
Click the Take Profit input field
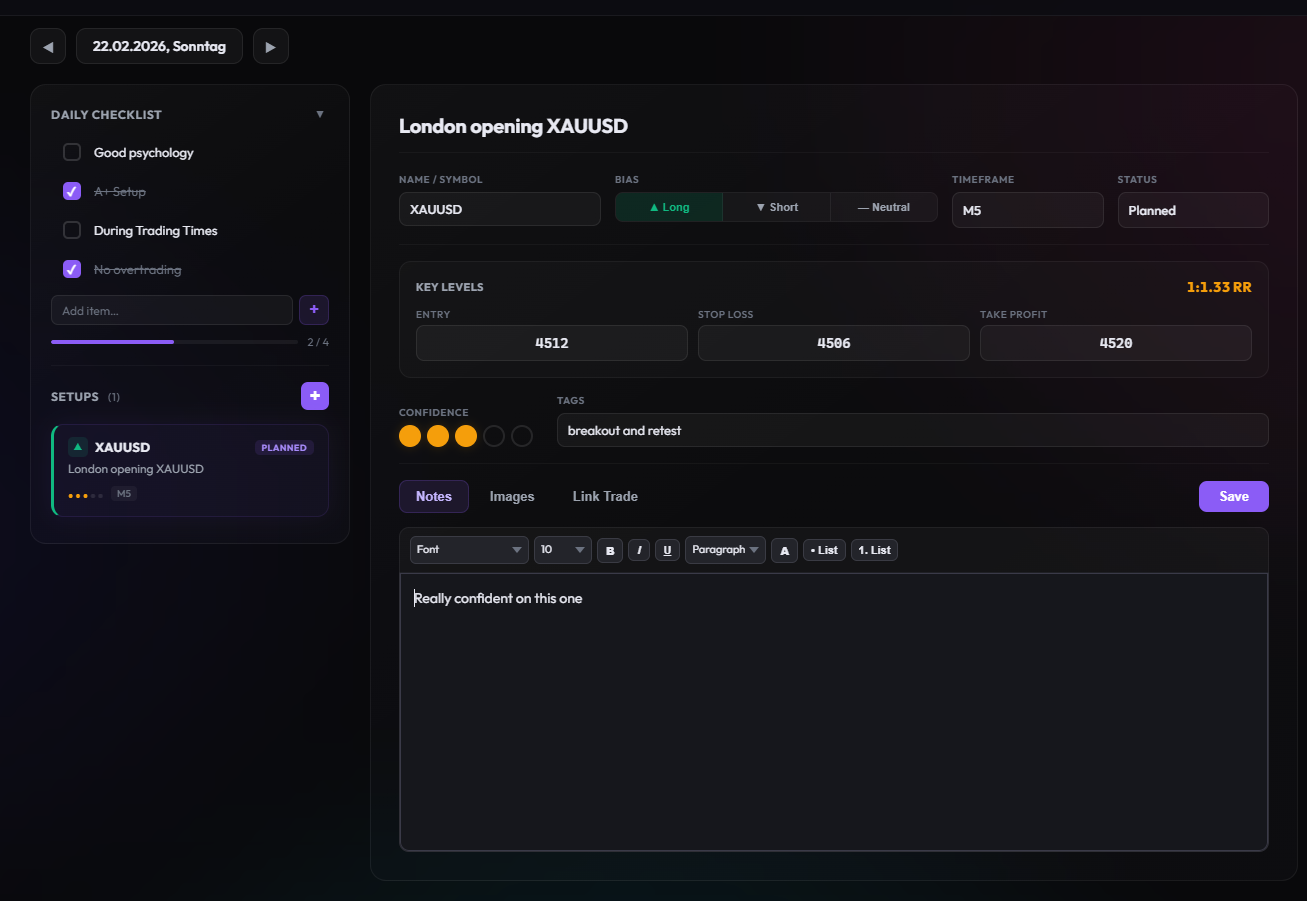[1115, 343]
